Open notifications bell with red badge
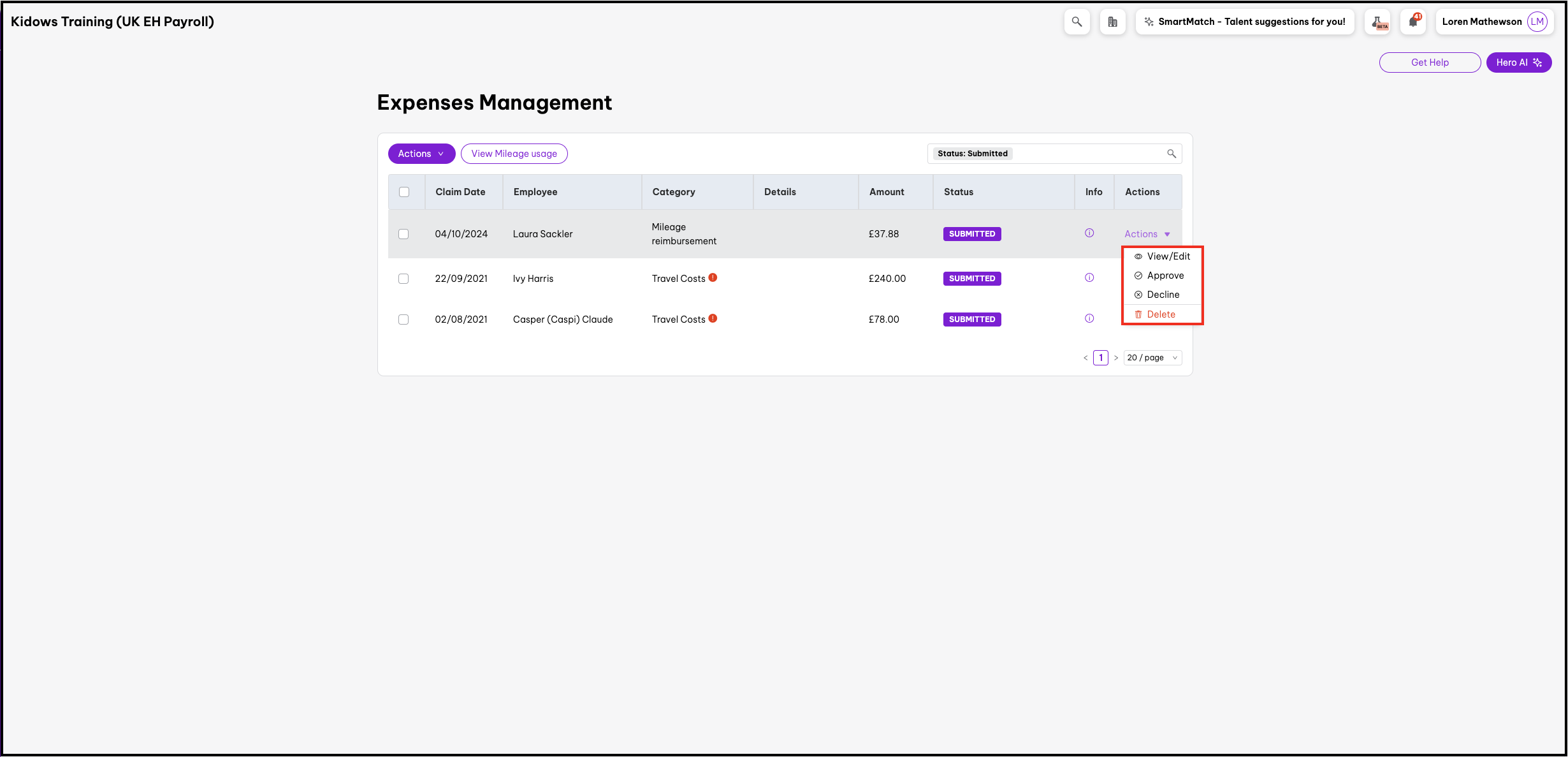 tap(1413, 22)
